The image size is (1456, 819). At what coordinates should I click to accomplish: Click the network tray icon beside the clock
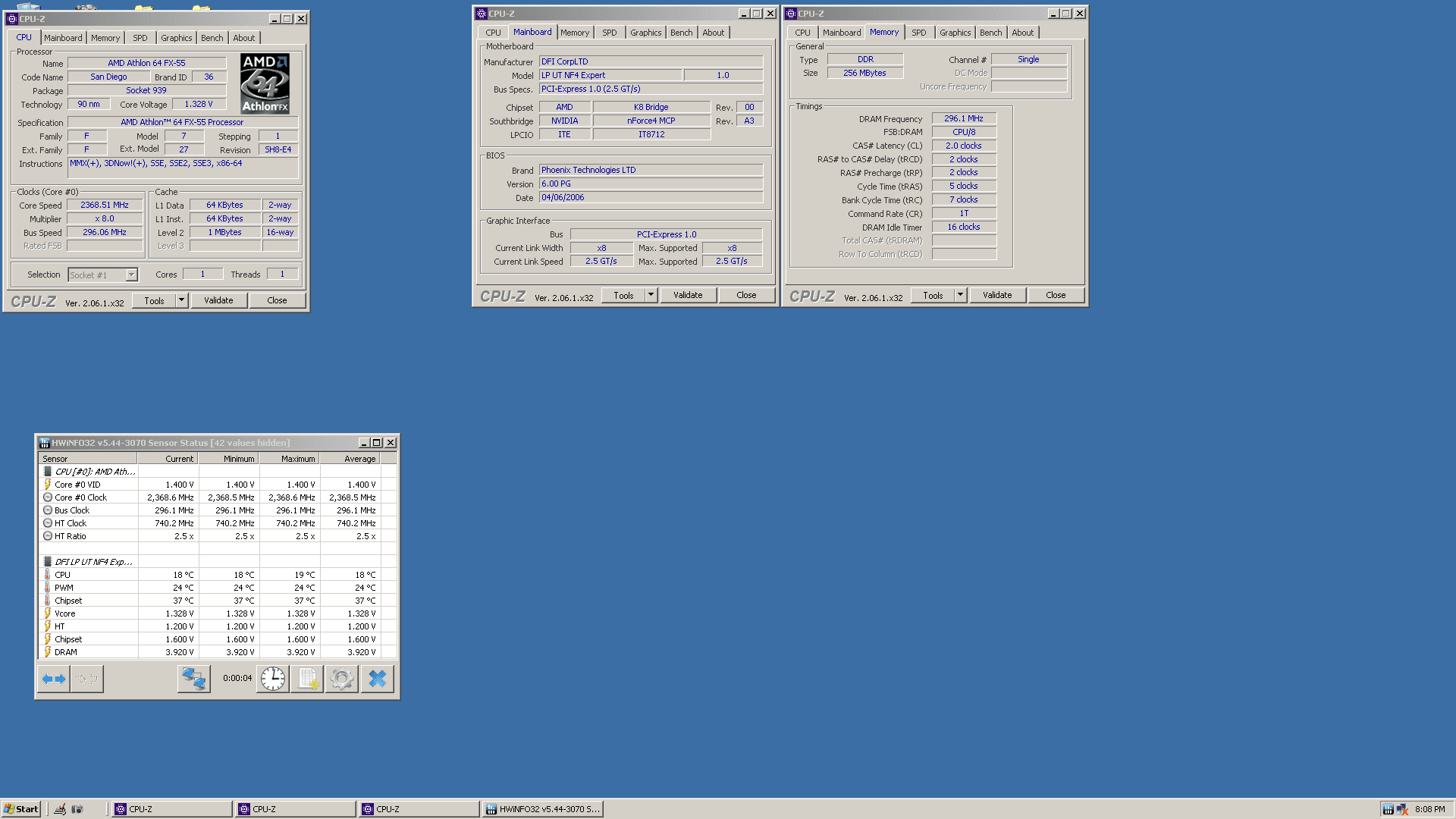coord(1402,809)
